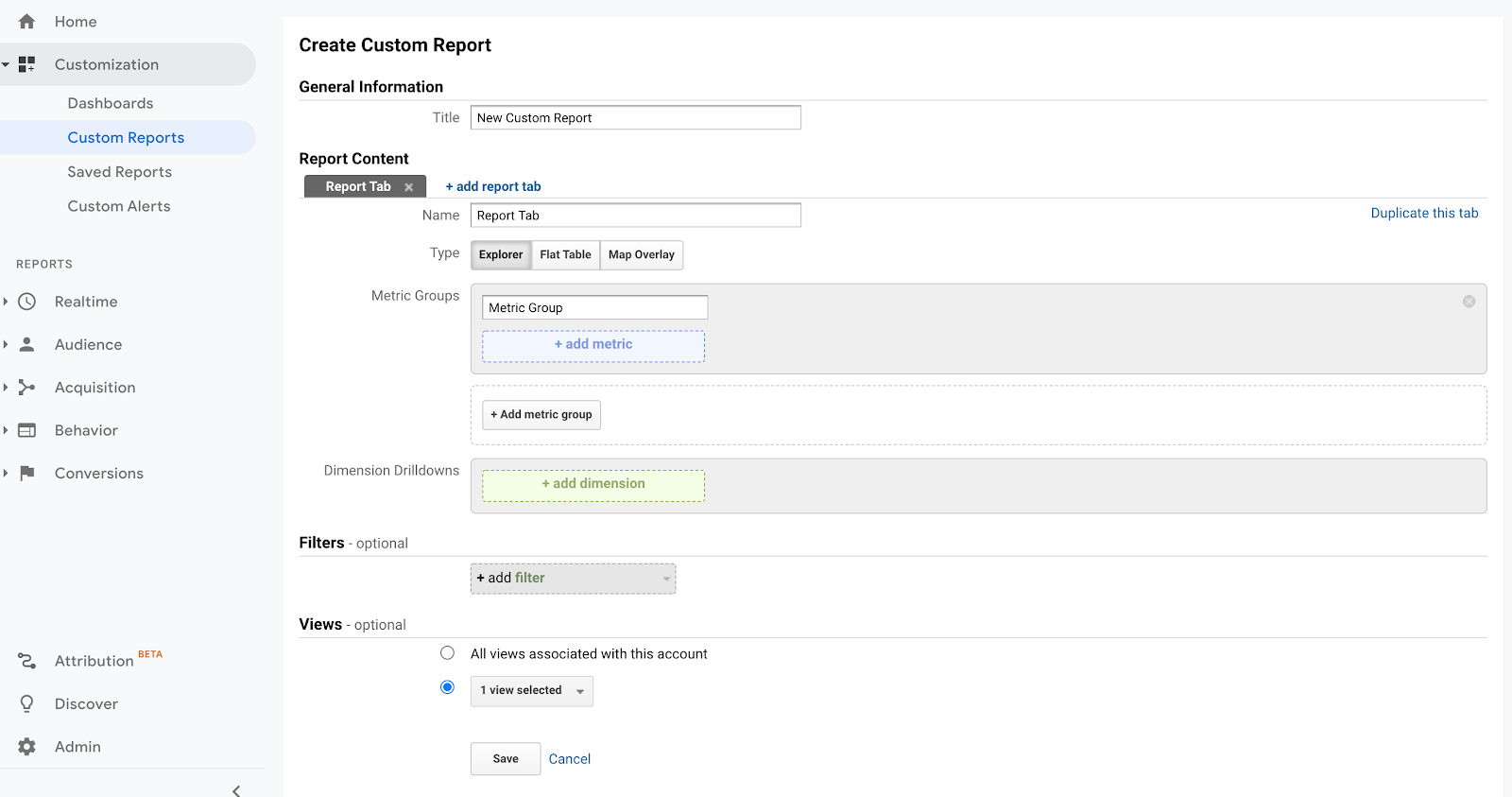Screen dimensions: 1512x797
Task: Choose Explorer report type
Action: (501, 255)
